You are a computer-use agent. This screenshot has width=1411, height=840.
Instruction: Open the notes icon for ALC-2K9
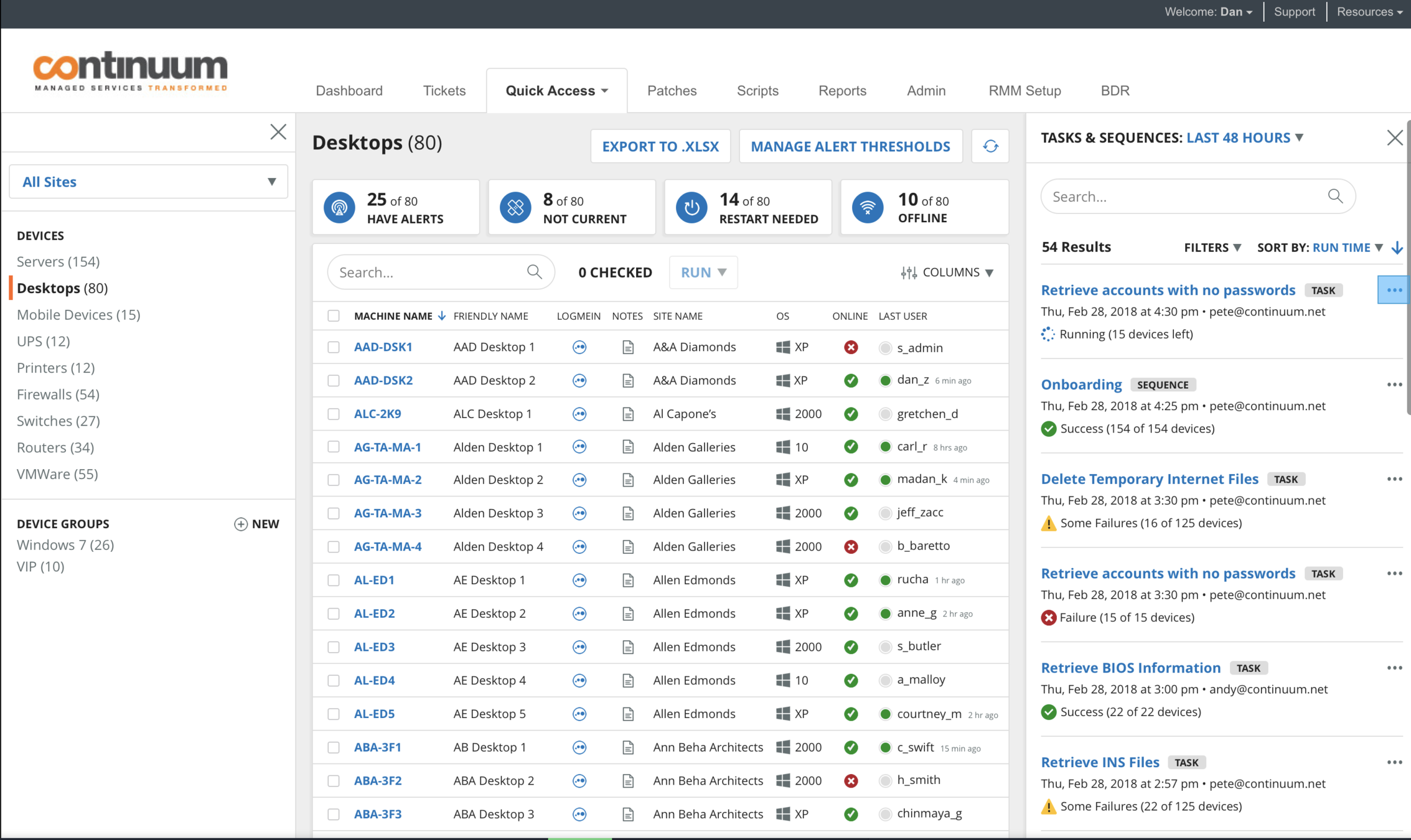click(627, 414)
